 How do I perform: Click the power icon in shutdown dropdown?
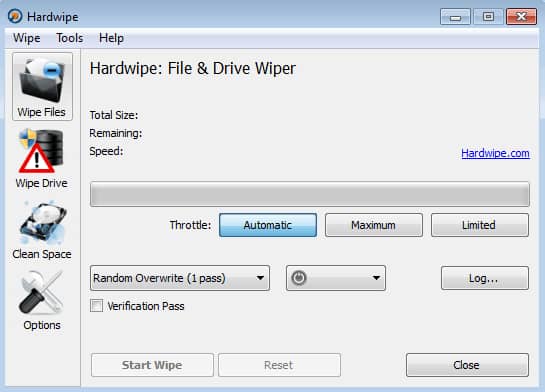(x=299, y=278)
